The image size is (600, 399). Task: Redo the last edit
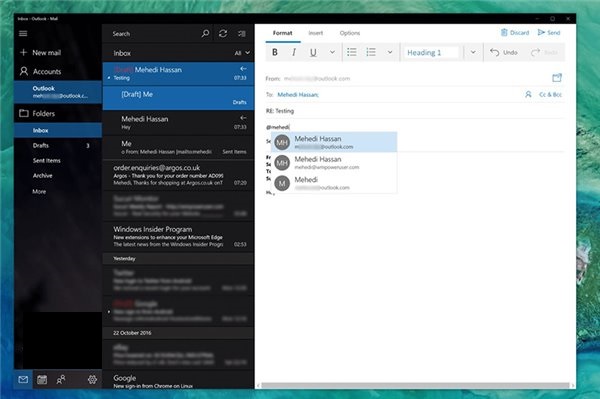click(x=544, y=52)
